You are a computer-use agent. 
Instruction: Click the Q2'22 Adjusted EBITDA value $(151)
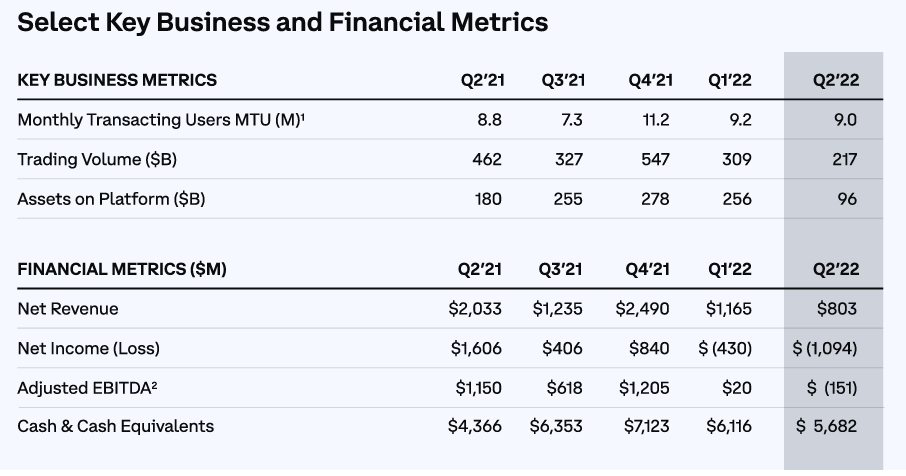pyautogui.click(x=825, y=387)
